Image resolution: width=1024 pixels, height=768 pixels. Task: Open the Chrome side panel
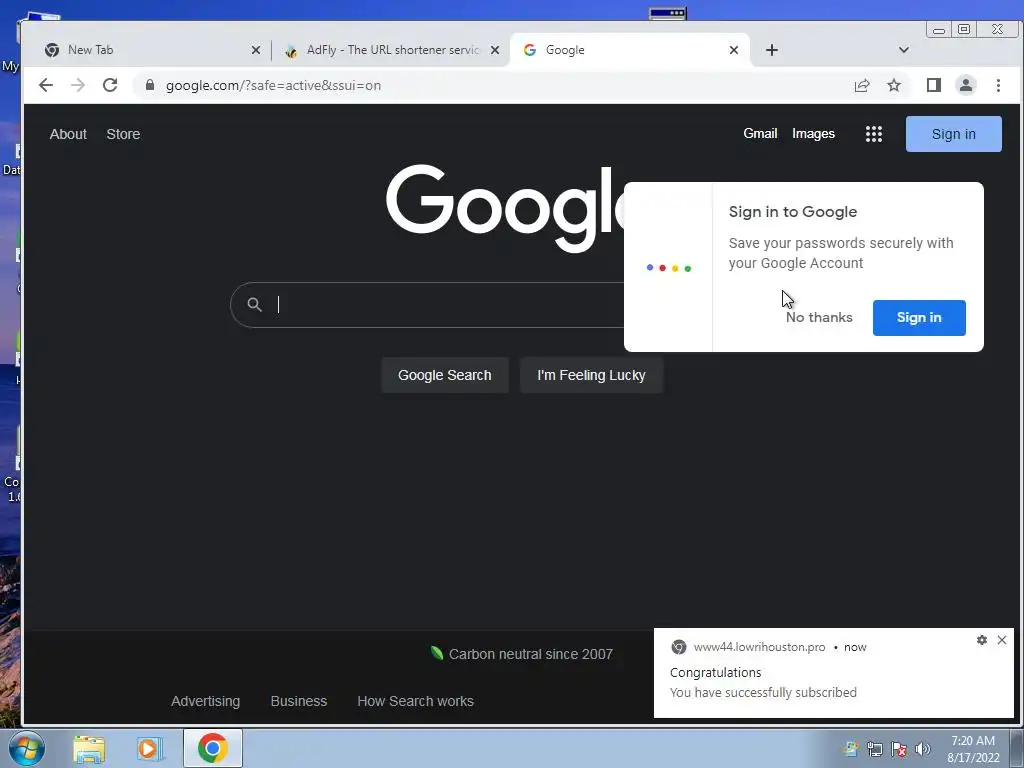tap(934, 86)
